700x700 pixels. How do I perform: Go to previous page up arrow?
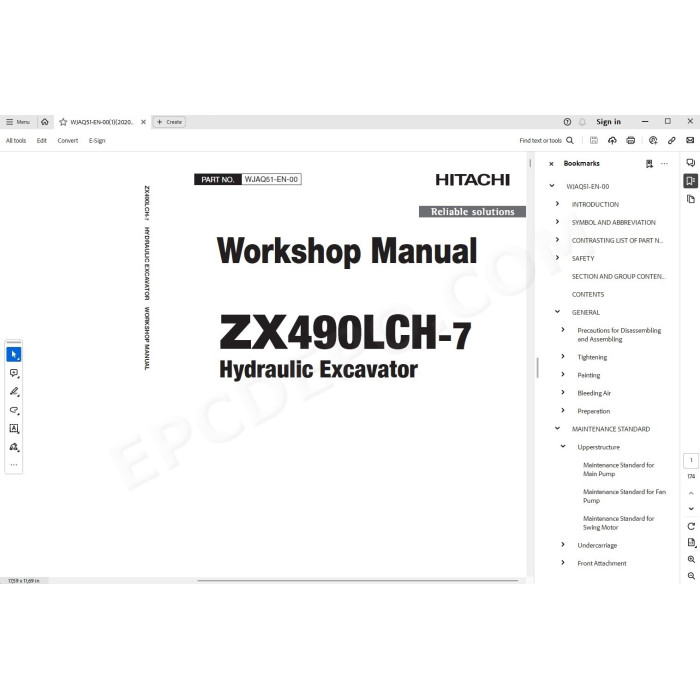coord(691,493)
